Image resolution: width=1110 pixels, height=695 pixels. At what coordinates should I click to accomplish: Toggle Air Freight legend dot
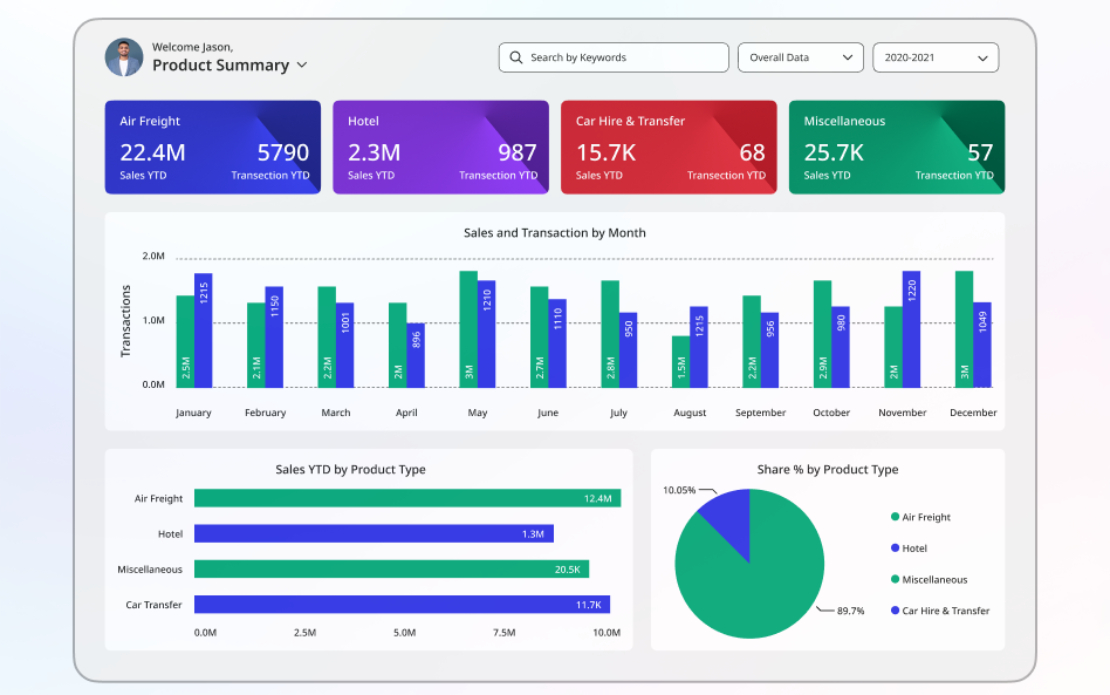(x=895, y=517)
